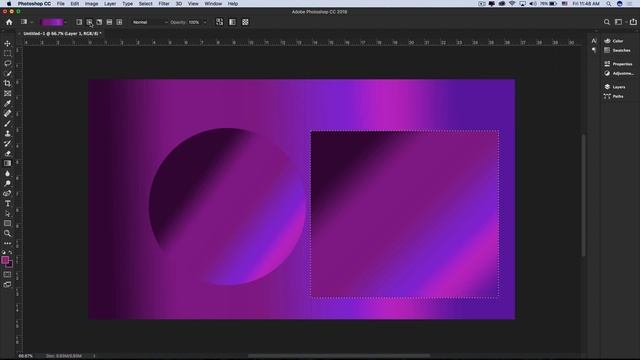Open the Search icon in options bar
Screen dimensions: 640x360
coord(607,22)
